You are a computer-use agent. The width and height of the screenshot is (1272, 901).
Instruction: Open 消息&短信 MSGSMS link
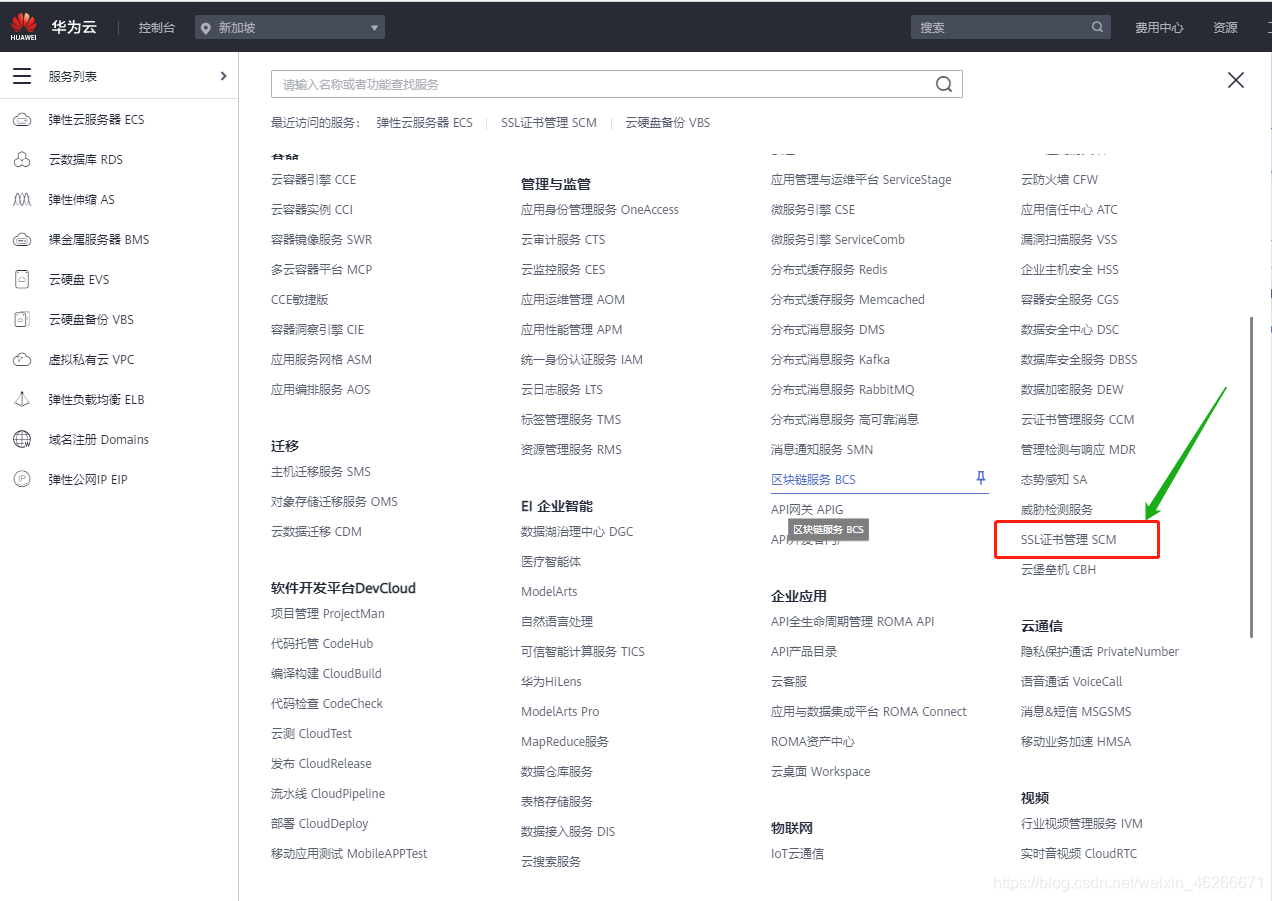(x=1076, y=712)
